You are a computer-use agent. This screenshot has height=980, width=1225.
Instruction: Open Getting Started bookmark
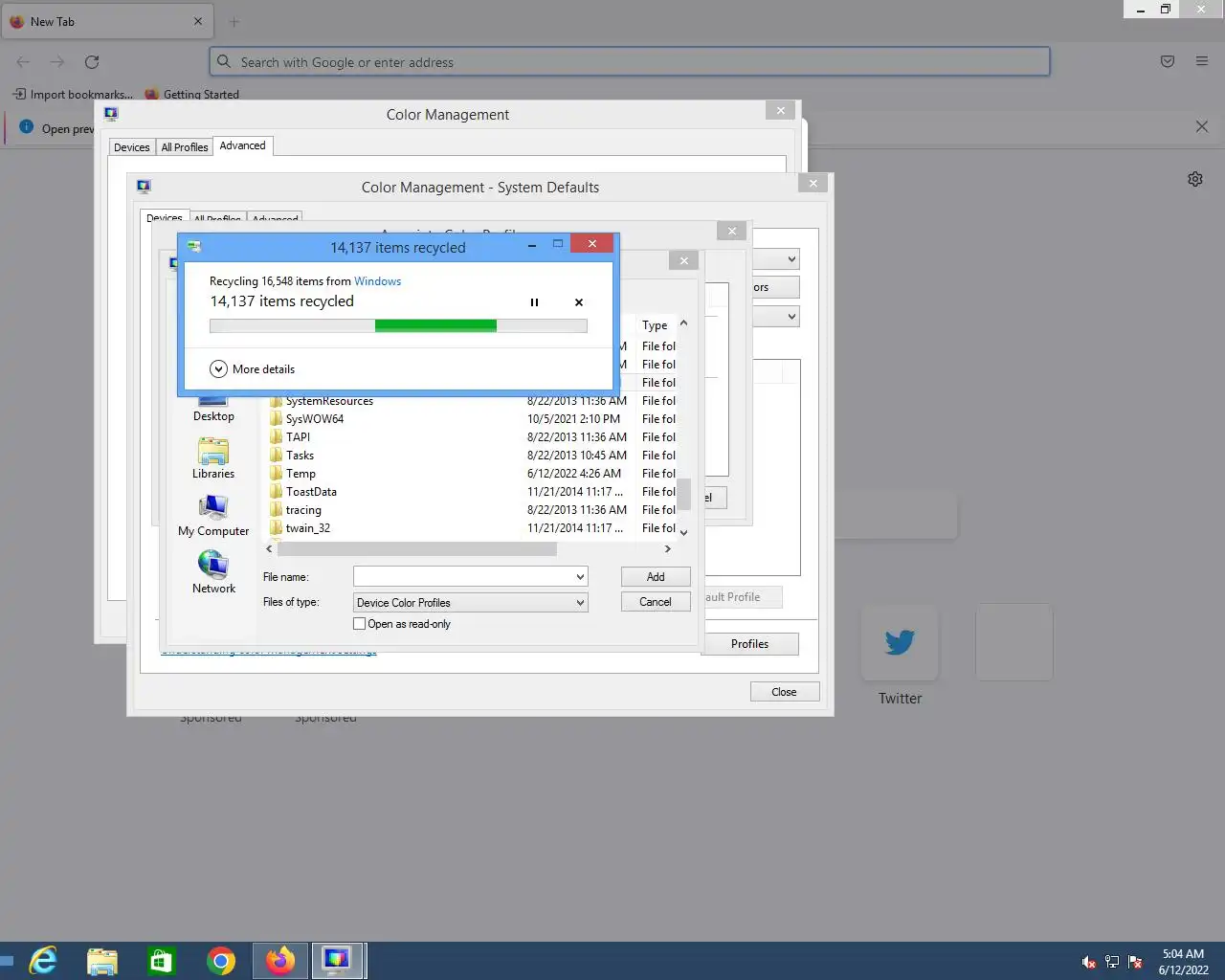pyautogui.click(x=192, y=95)
